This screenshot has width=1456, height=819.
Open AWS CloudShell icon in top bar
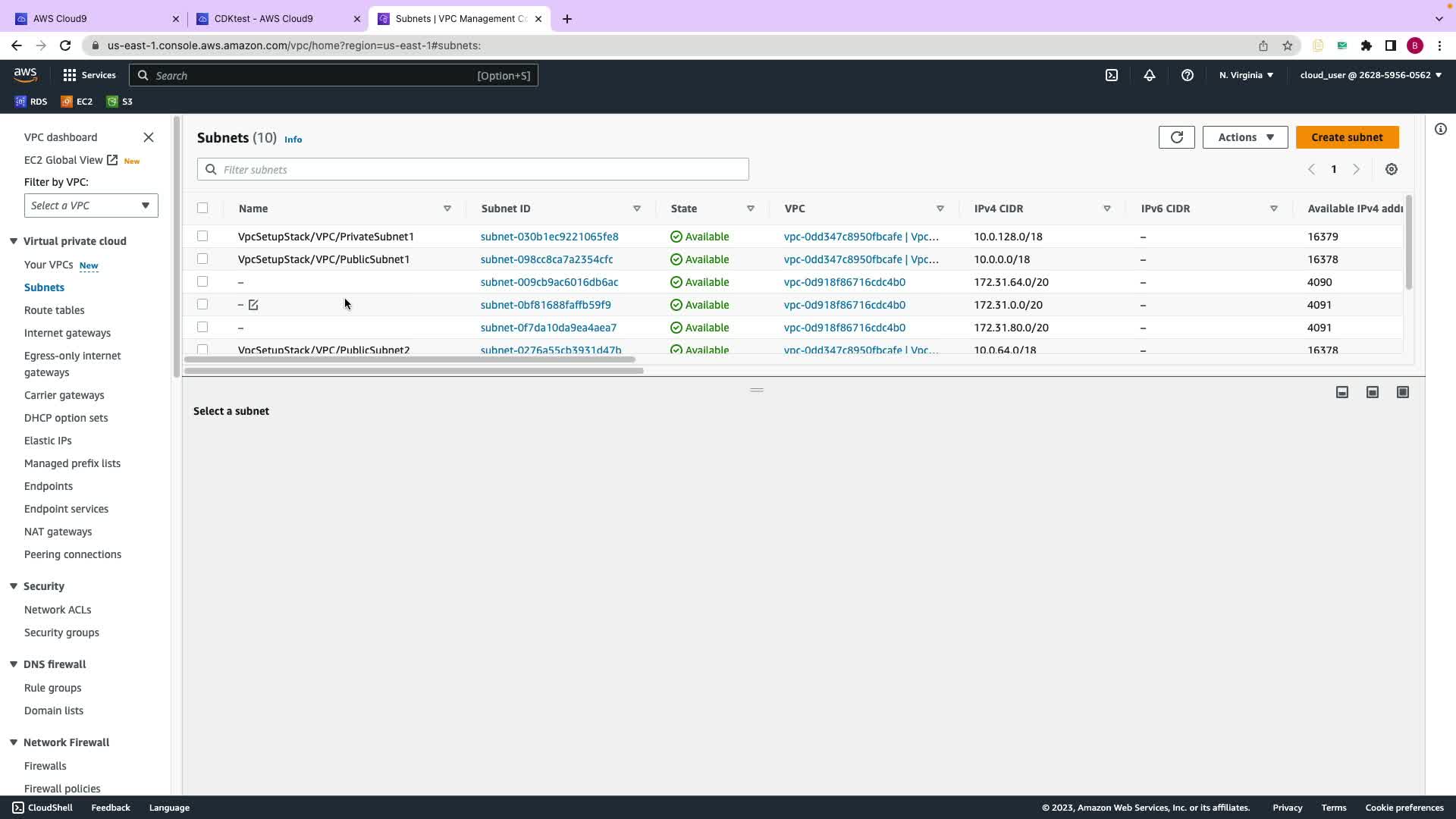(x=1112, y=75)
